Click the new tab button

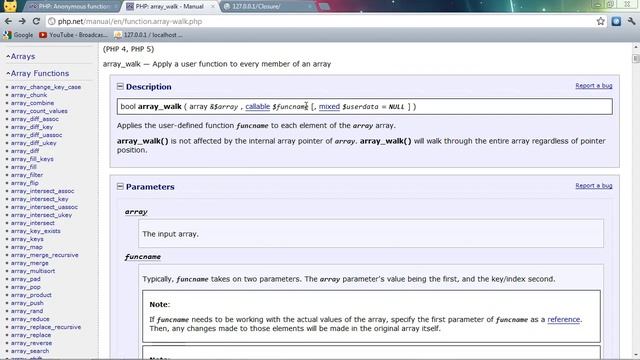[324, 7]
